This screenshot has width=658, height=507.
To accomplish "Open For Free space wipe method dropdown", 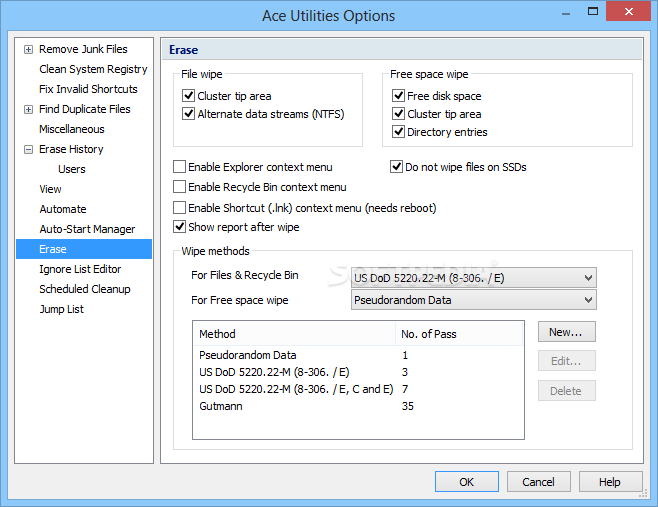I will pyautogui.click(x=473, y=300).
